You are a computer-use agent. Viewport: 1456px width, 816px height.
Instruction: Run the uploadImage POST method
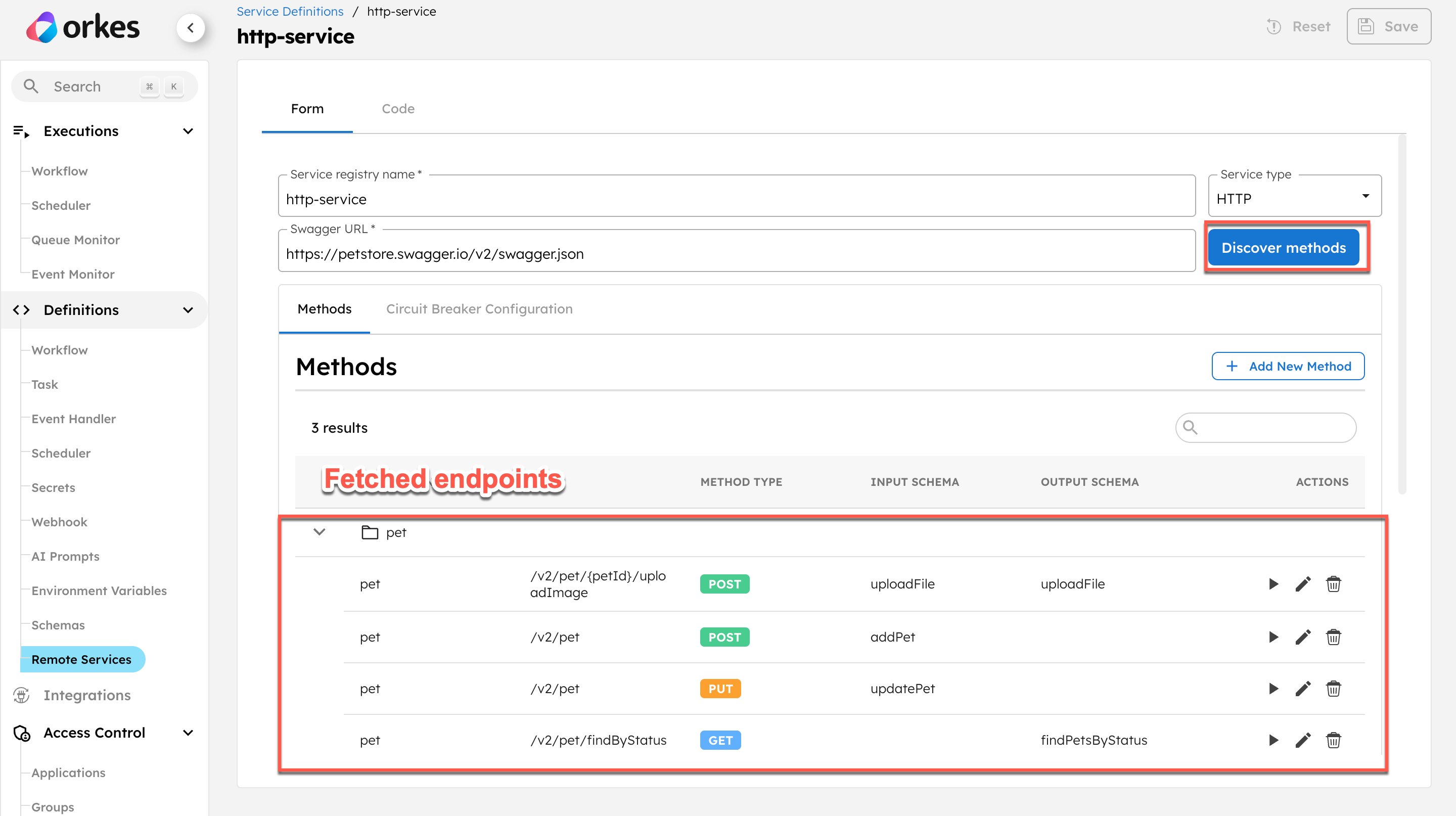pos(1273,584)
